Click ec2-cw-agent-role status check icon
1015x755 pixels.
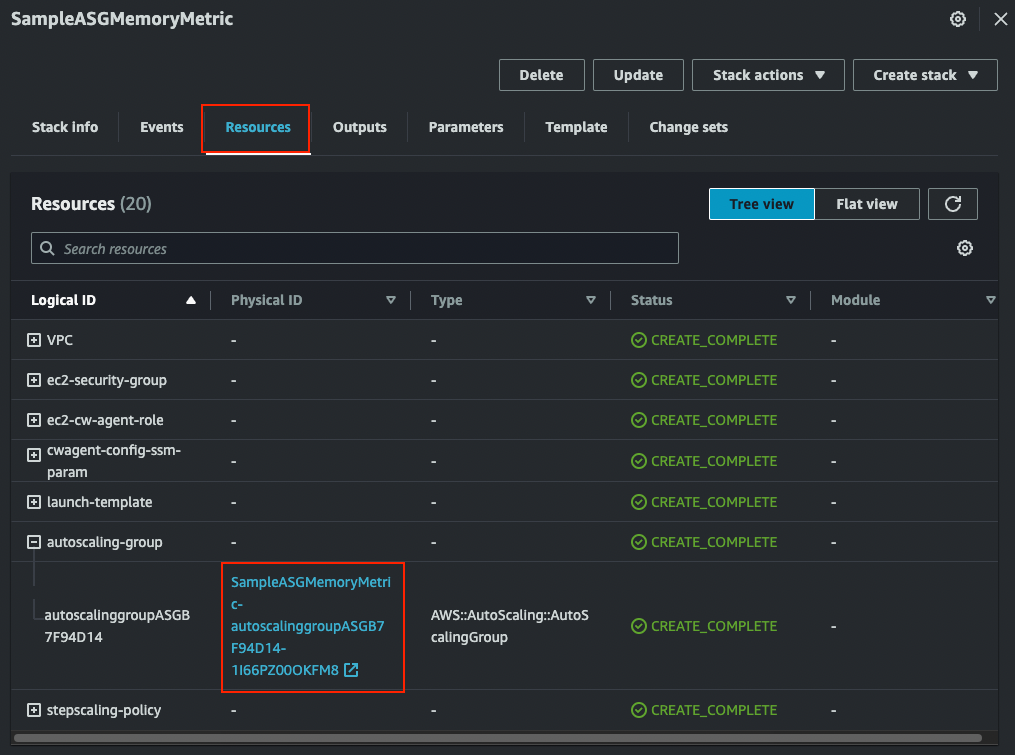coord(638,420)
